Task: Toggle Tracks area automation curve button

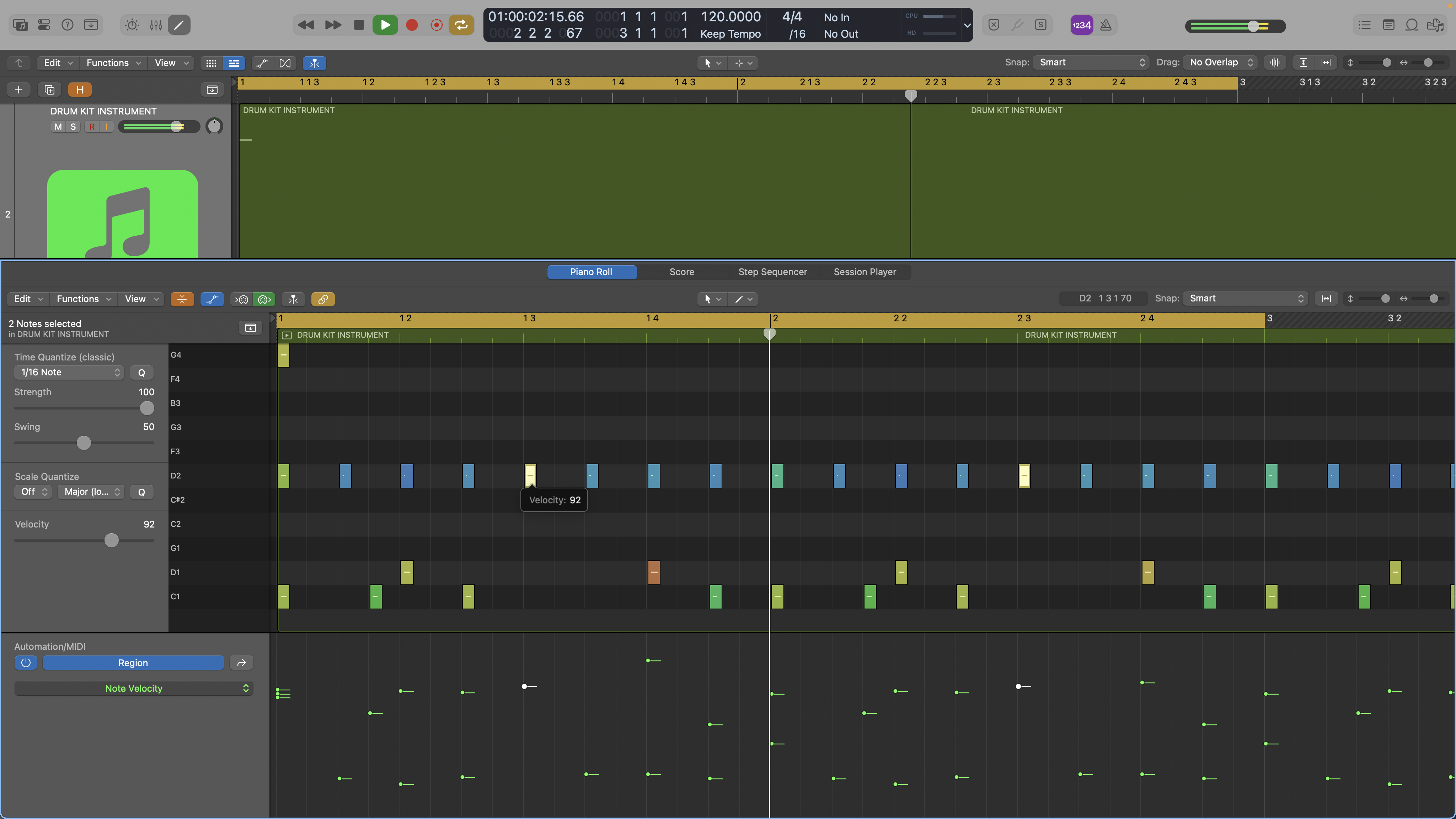Action: [262, 63]
